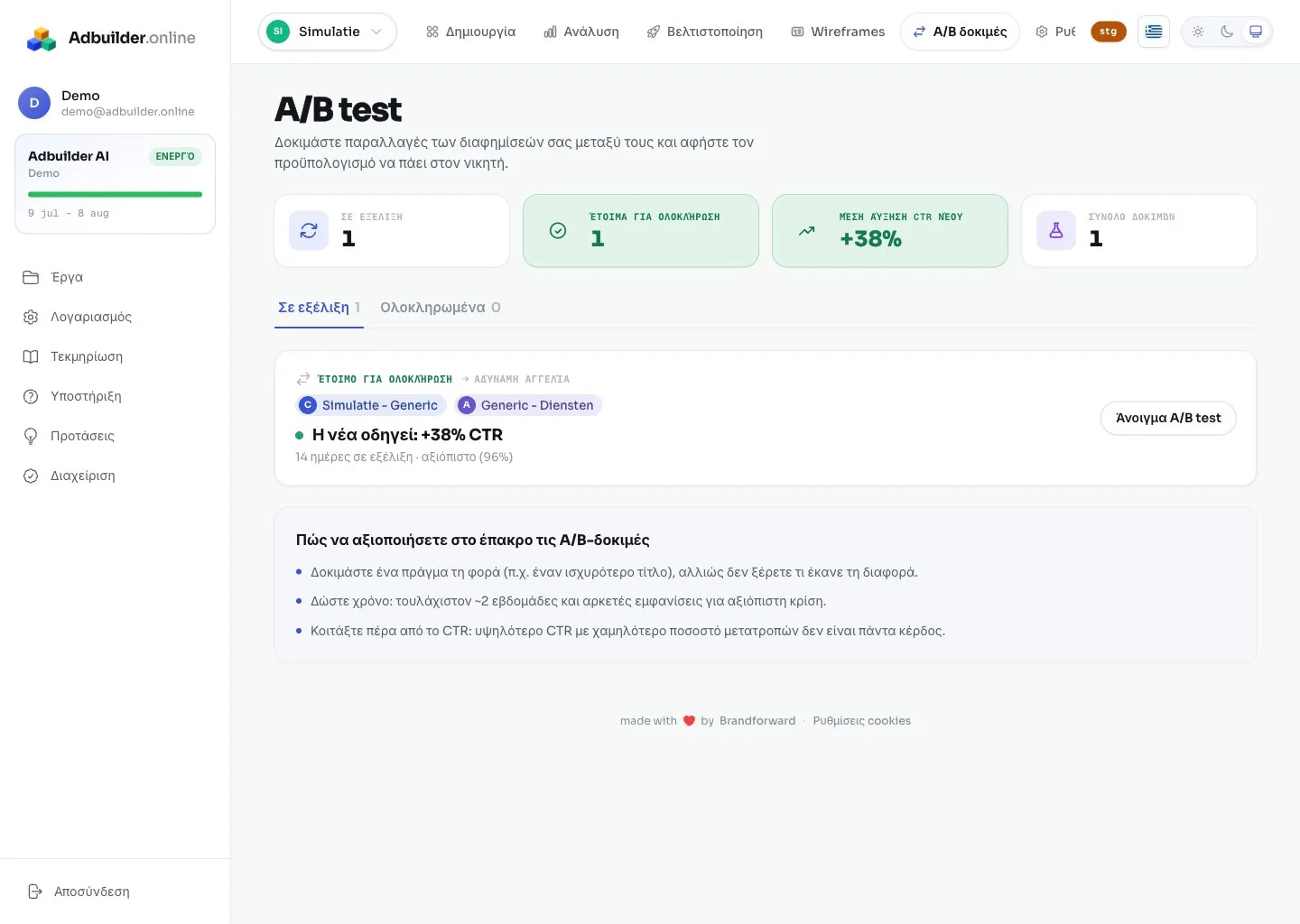Click the trending-up icon in CTR card
Image resolution: width=1300 pixels, height=924 pixels.
(x=807, y=230)
